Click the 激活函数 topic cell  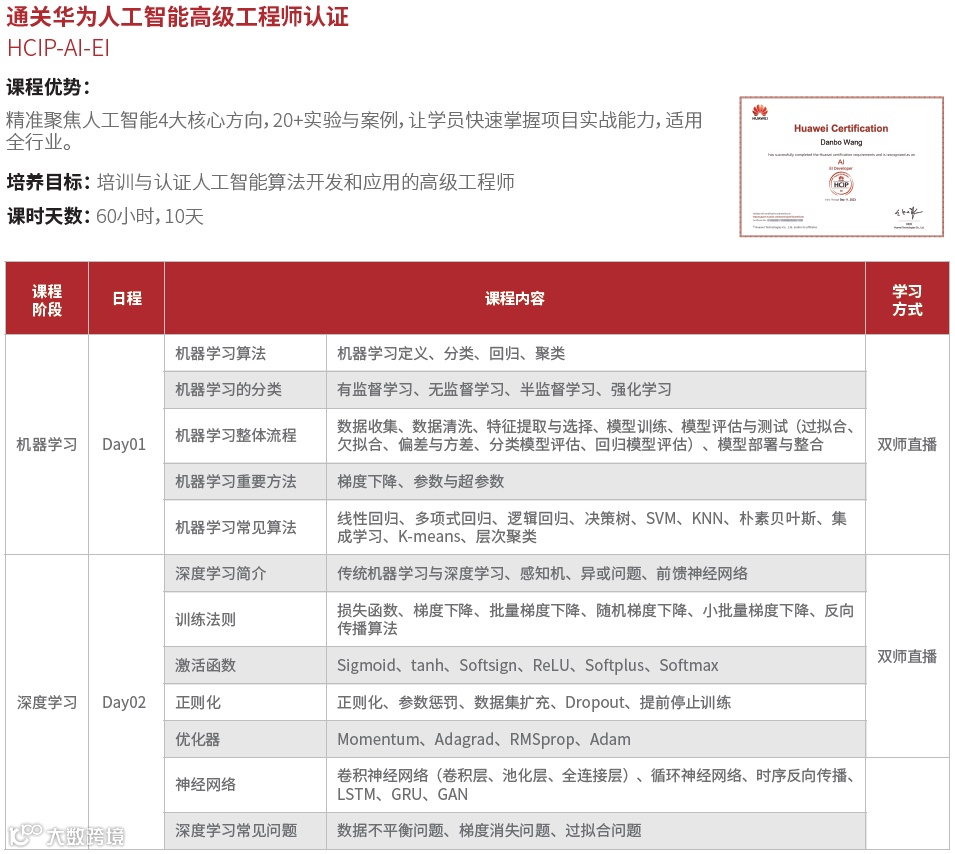click(x=245, y=665)
